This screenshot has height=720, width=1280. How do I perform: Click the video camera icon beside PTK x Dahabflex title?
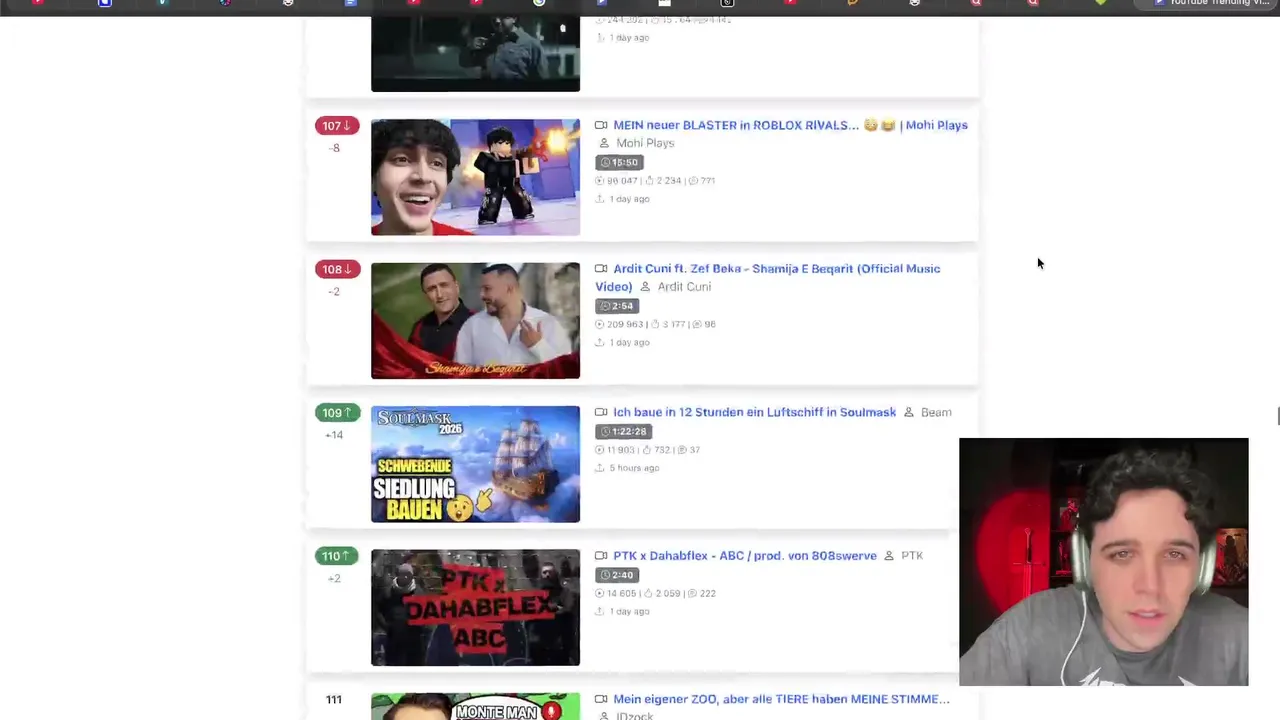(601, 556)
